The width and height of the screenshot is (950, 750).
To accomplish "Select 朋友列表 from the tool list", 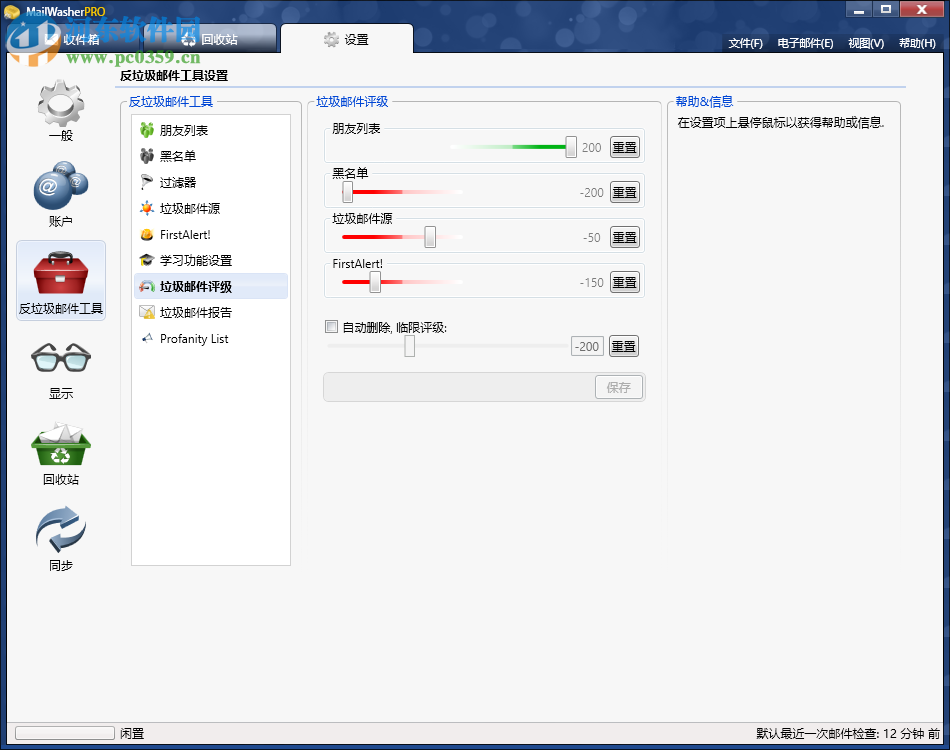I will [x=185, y=130].
